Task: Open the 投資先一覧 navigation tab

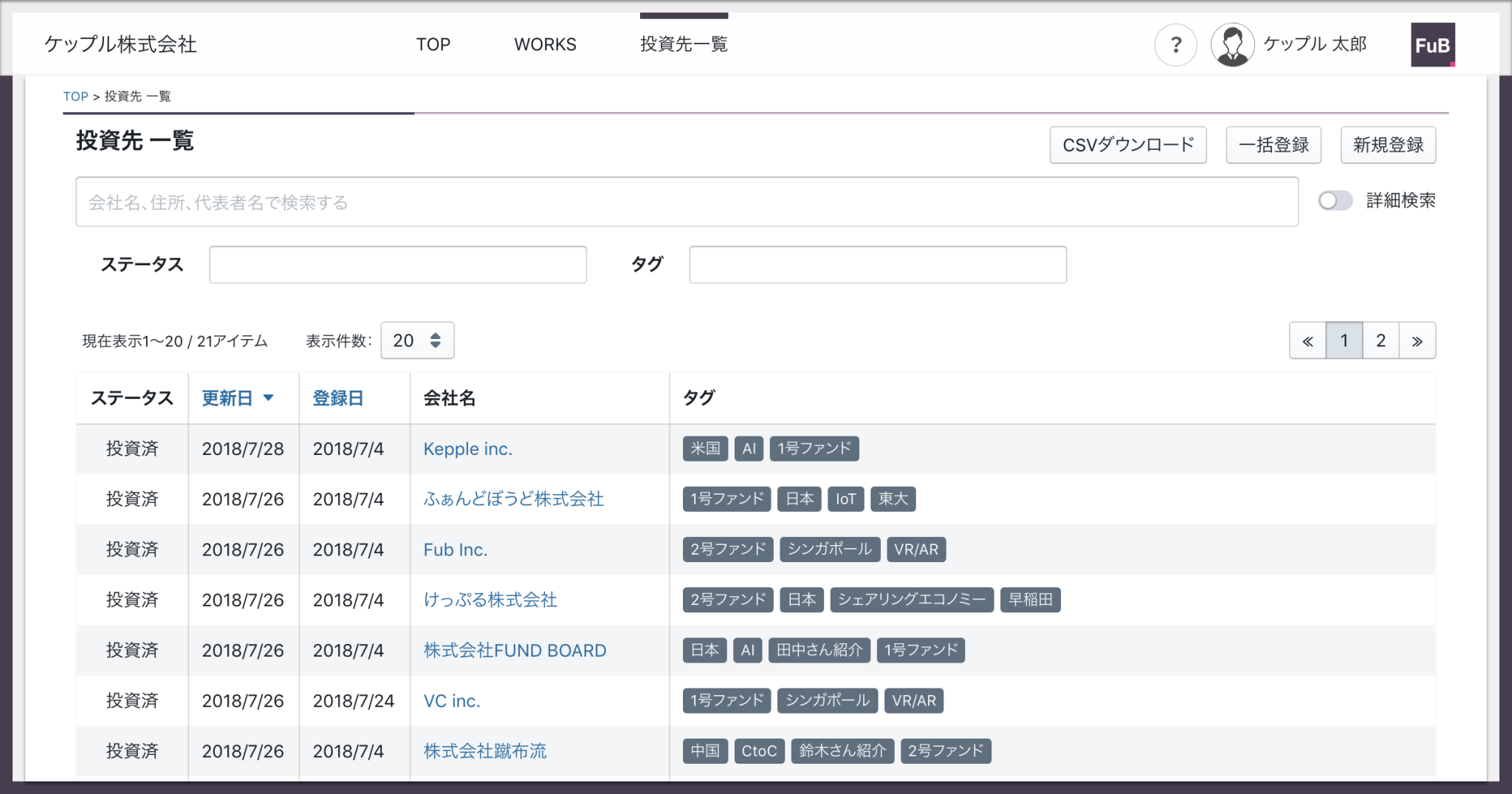Action: tap(684, 44)
